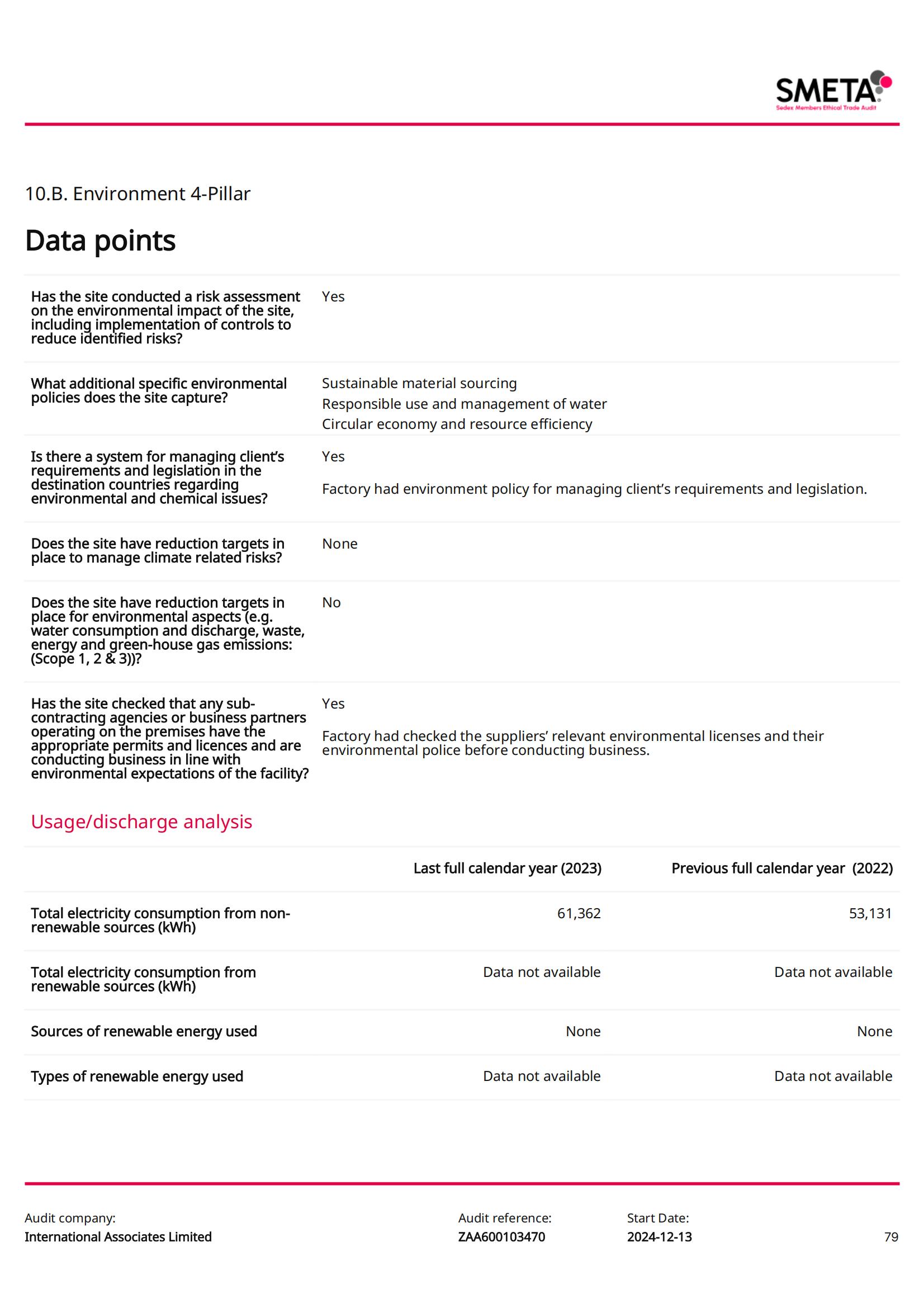The height and width of the screenshot is (1308, 924).
Task: Click the "Types of renewable energy used" row label
Action: [x=136, y=1076]
